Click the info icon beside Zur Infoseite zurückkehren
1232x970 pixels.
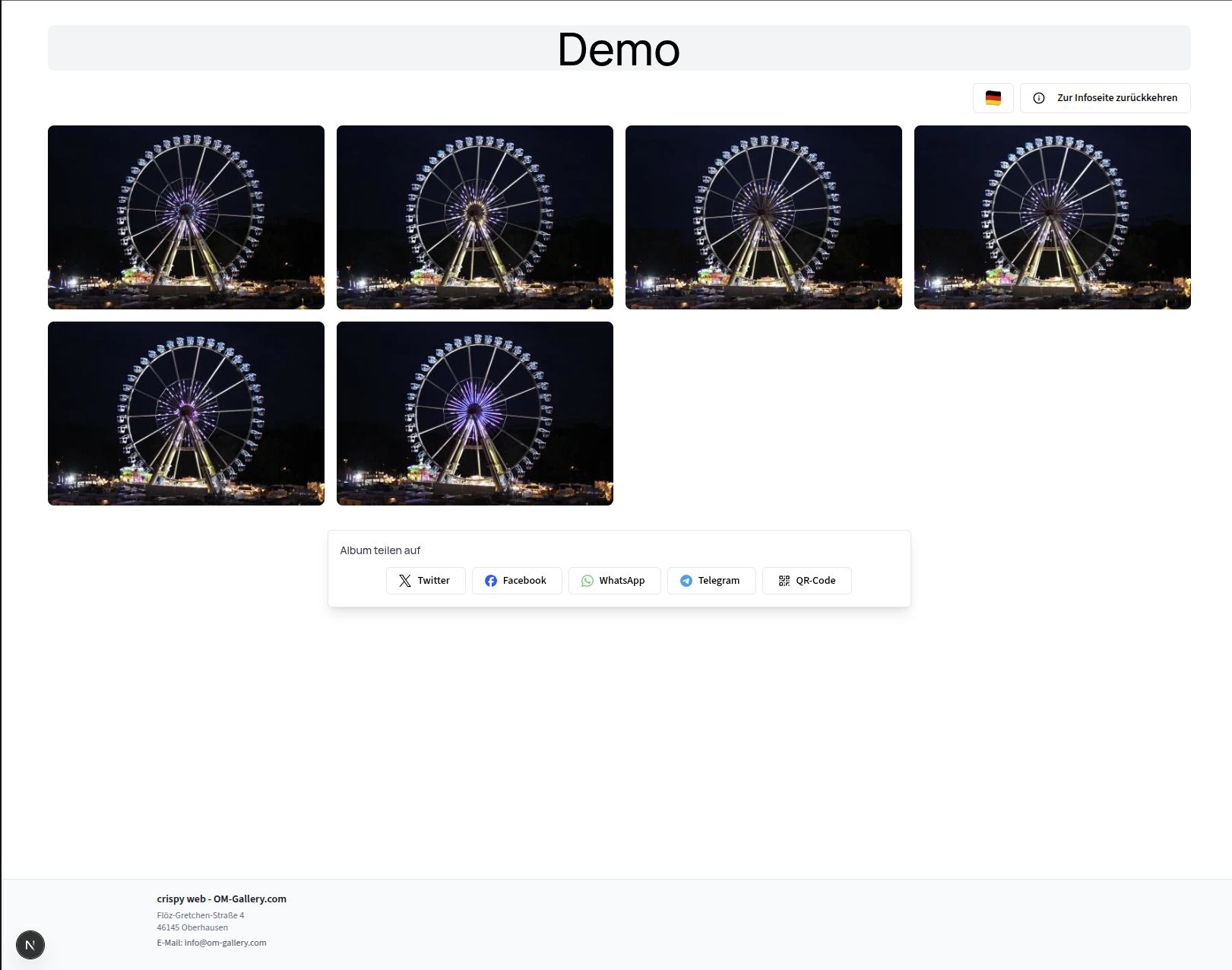pyautogui.click(x=1039, y=98)
